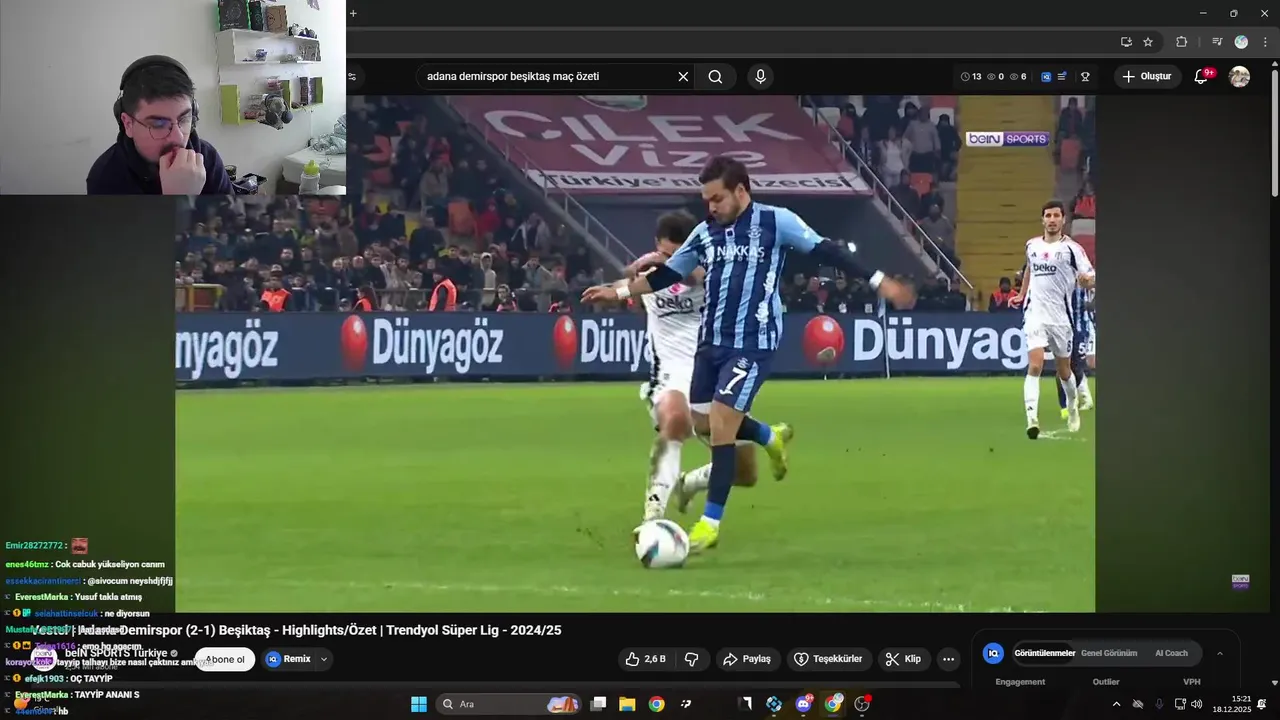Collapse the IQ panel with the chevron

point(1219,653)
